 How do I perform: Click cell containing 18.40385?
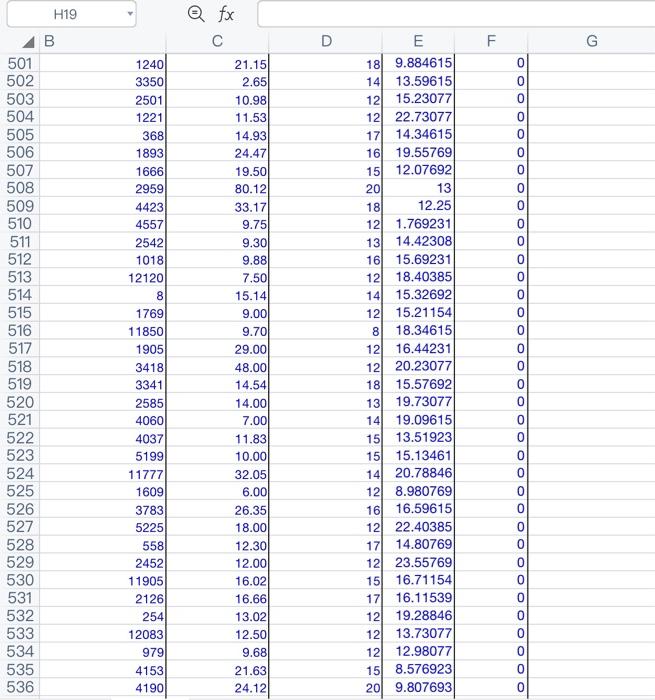pos(418,277)
